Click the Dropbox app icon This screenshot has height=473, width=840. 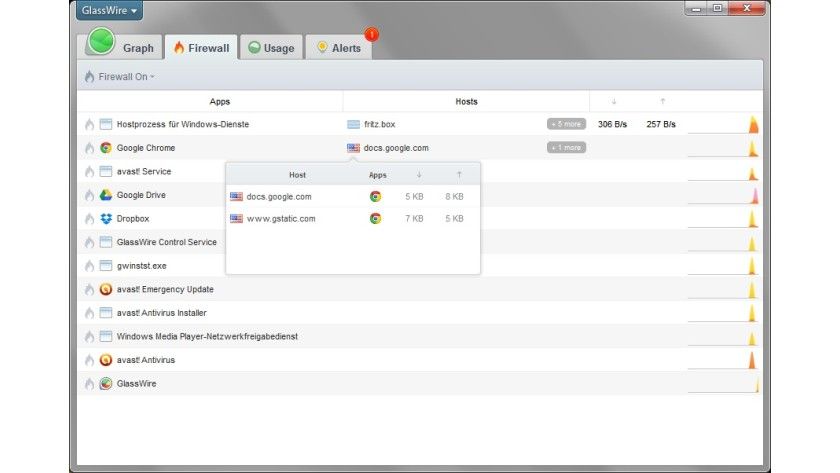(x=106, y=219)
